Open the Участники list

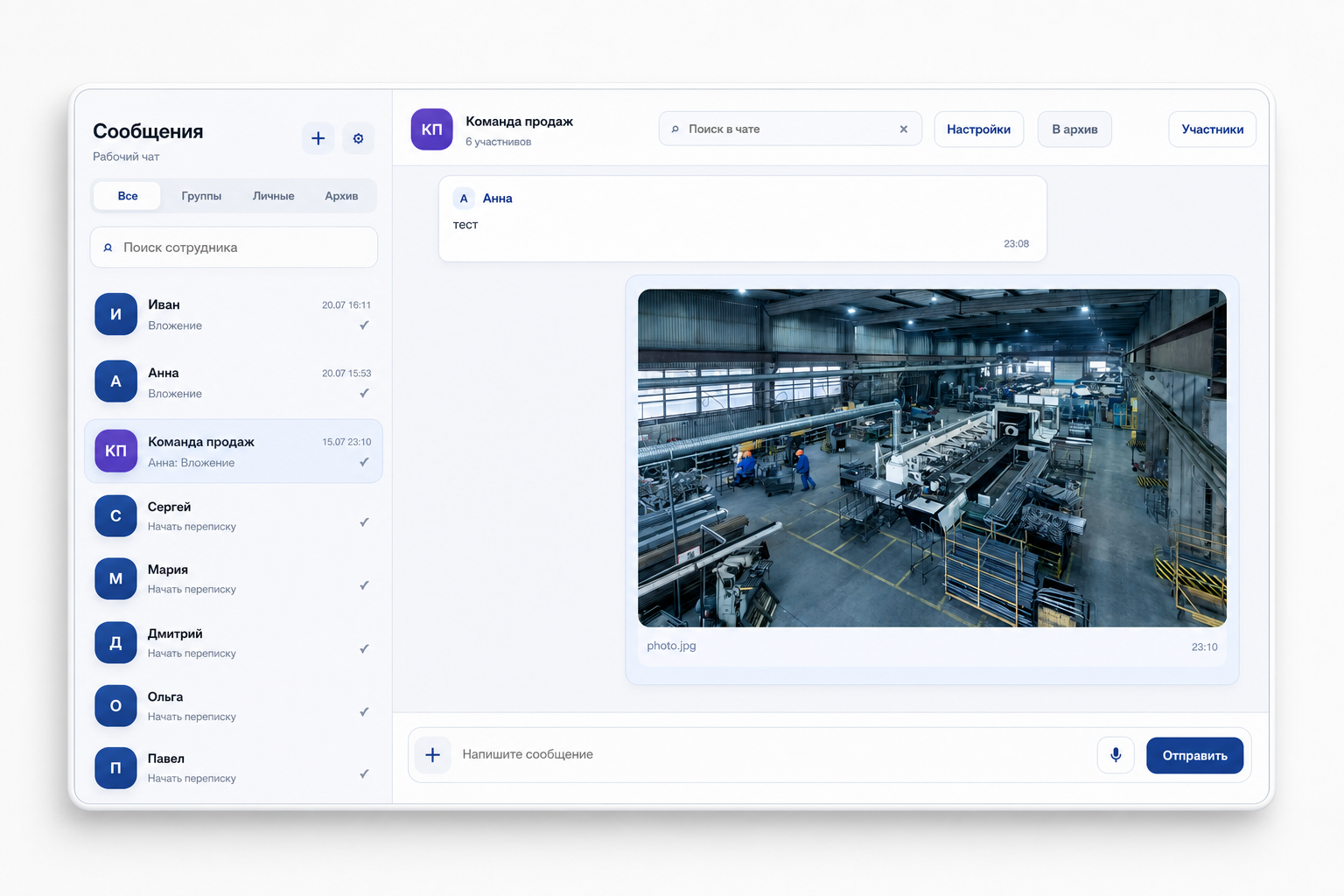1212,129
